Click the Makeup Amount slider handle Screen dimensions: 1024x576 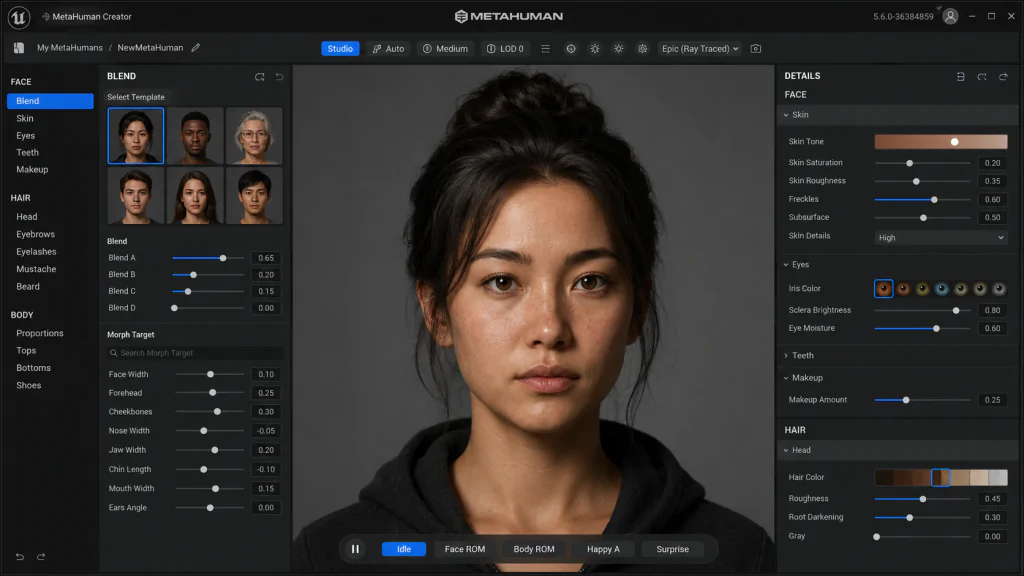(x=906, y=400)
